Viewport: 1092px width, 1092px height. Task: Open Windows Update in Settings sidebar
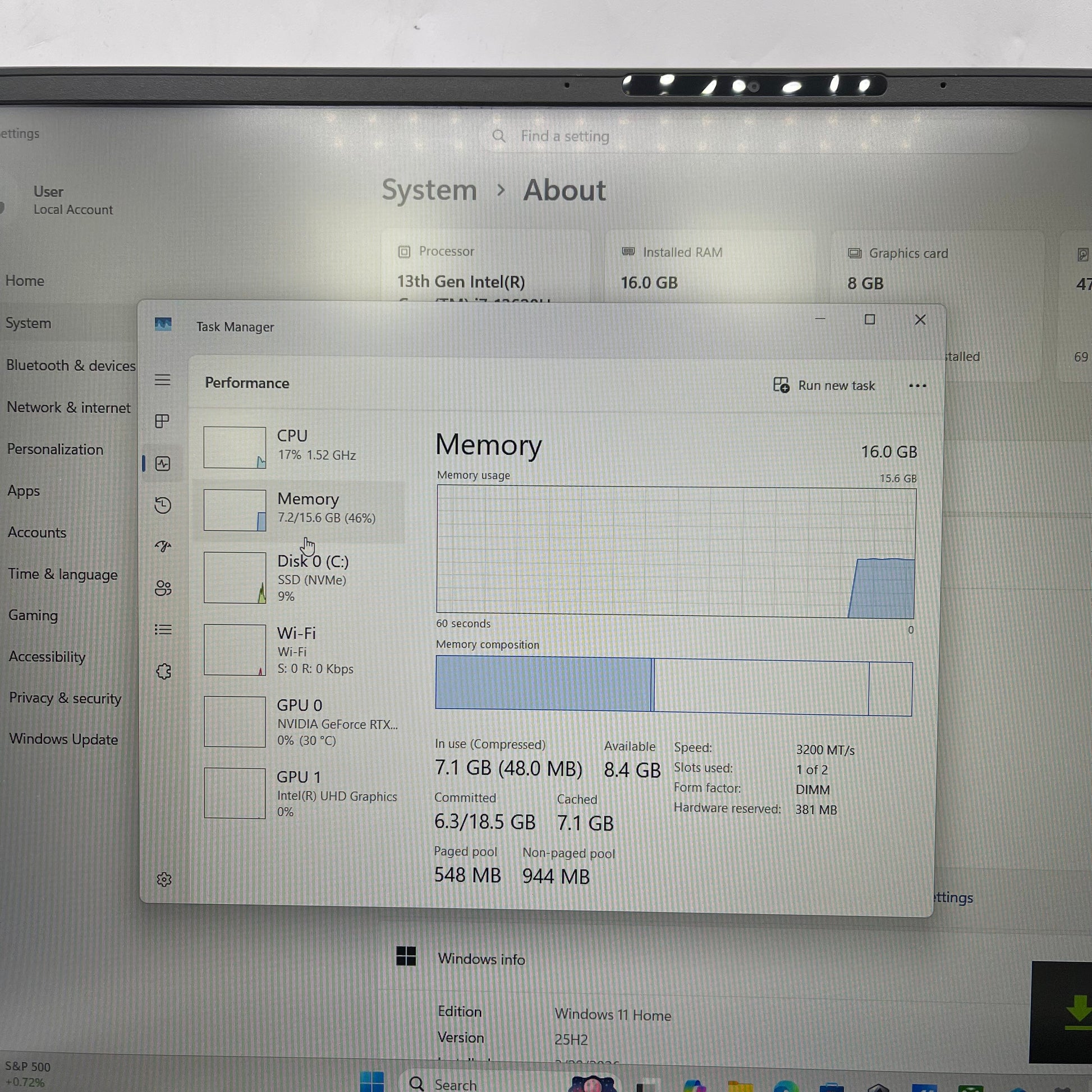click(63, 739)
